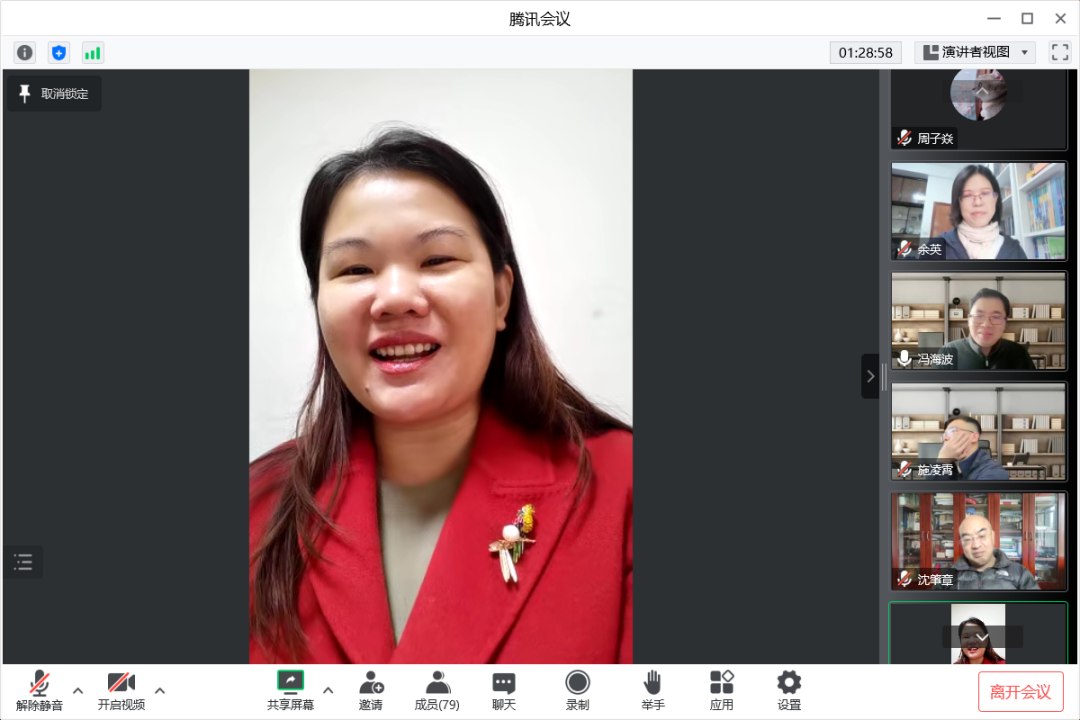The image size is (1080, 720).
Task: Unpin video with 取消锁定
Action: [x=54, y=94]
